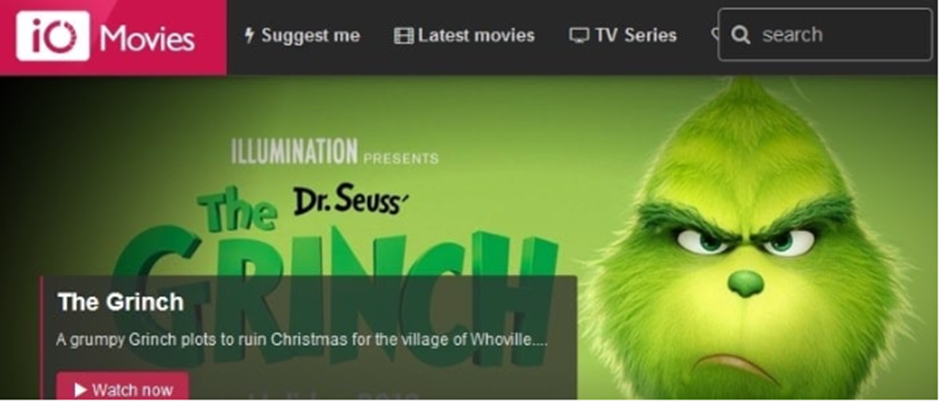Screen dimensions: 941x403
Task: Click the Movies brand text
Action: pos(147,39)
